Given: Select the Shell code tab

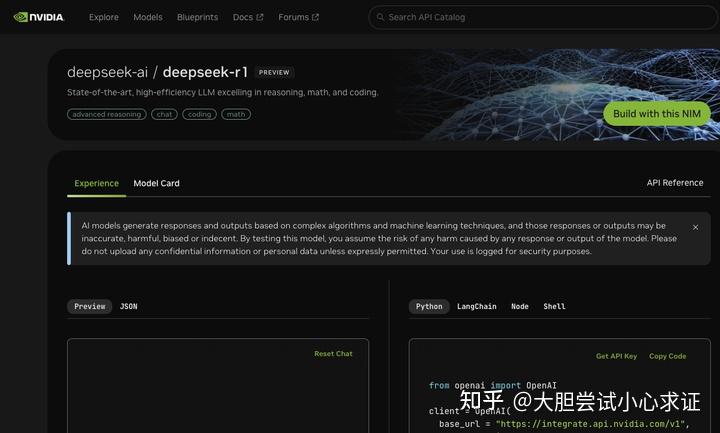Looking at the screenshot, I should 554,306.
